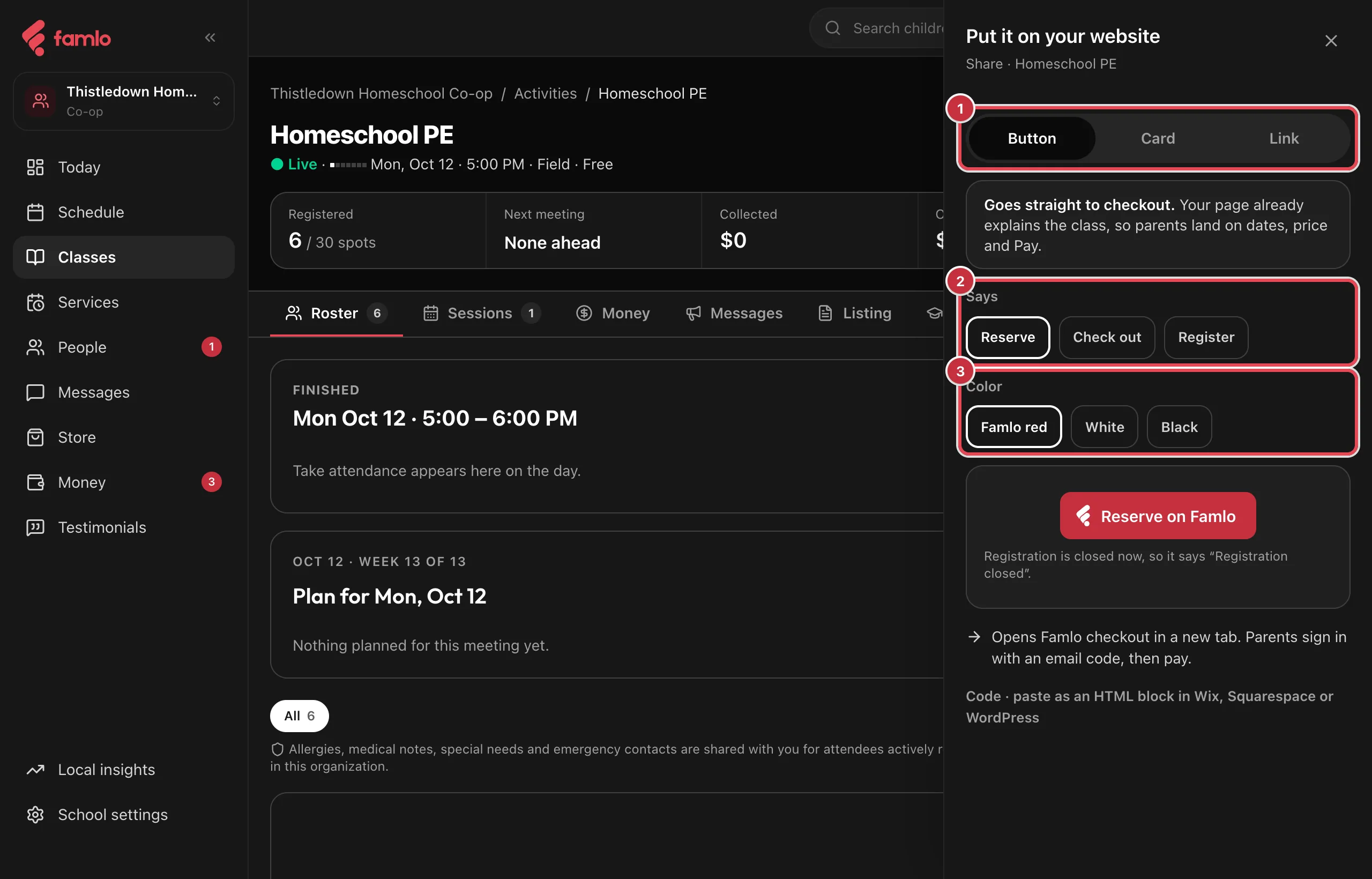Image resolution: width=1372 pixels, height=879 pixels.
Task: Open the Listing tab
Action: click(854, 314)
